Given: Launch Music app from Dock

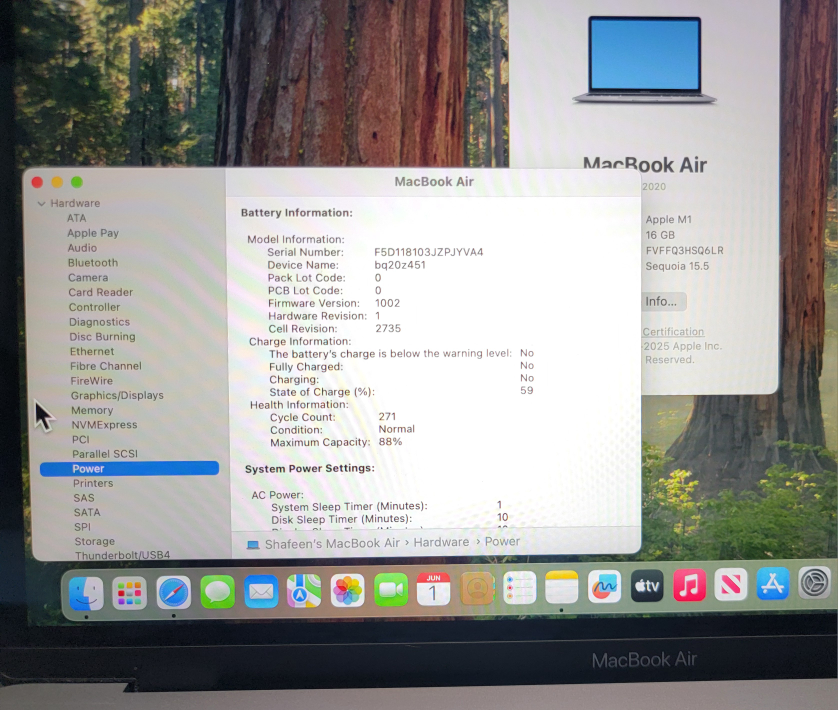Looking at the screenshot, I should coord(689,584).
